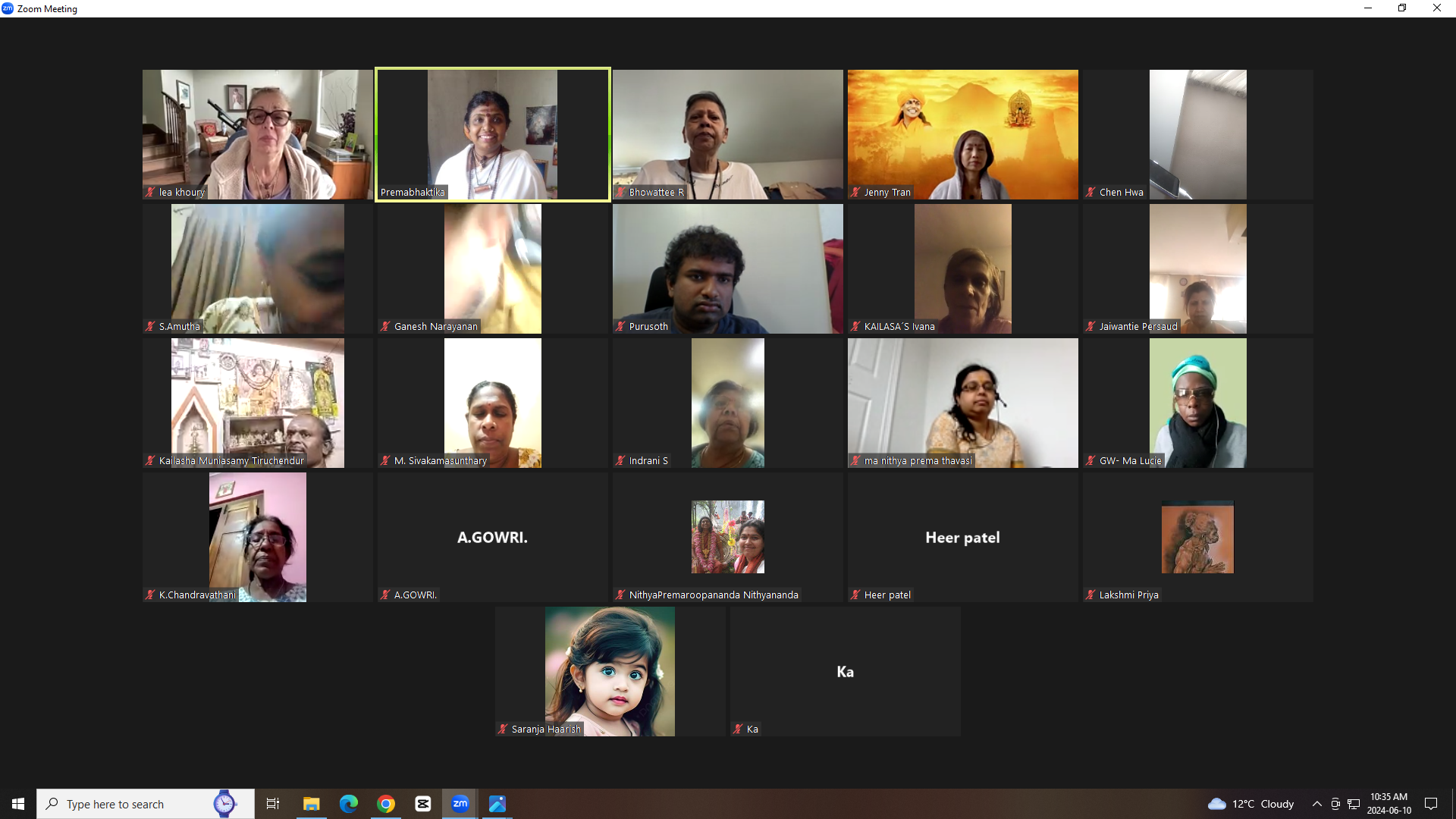The image size is (1456, 819).
Task: Open Zoom app in the taskbar
Action: (x=460, y=804)
